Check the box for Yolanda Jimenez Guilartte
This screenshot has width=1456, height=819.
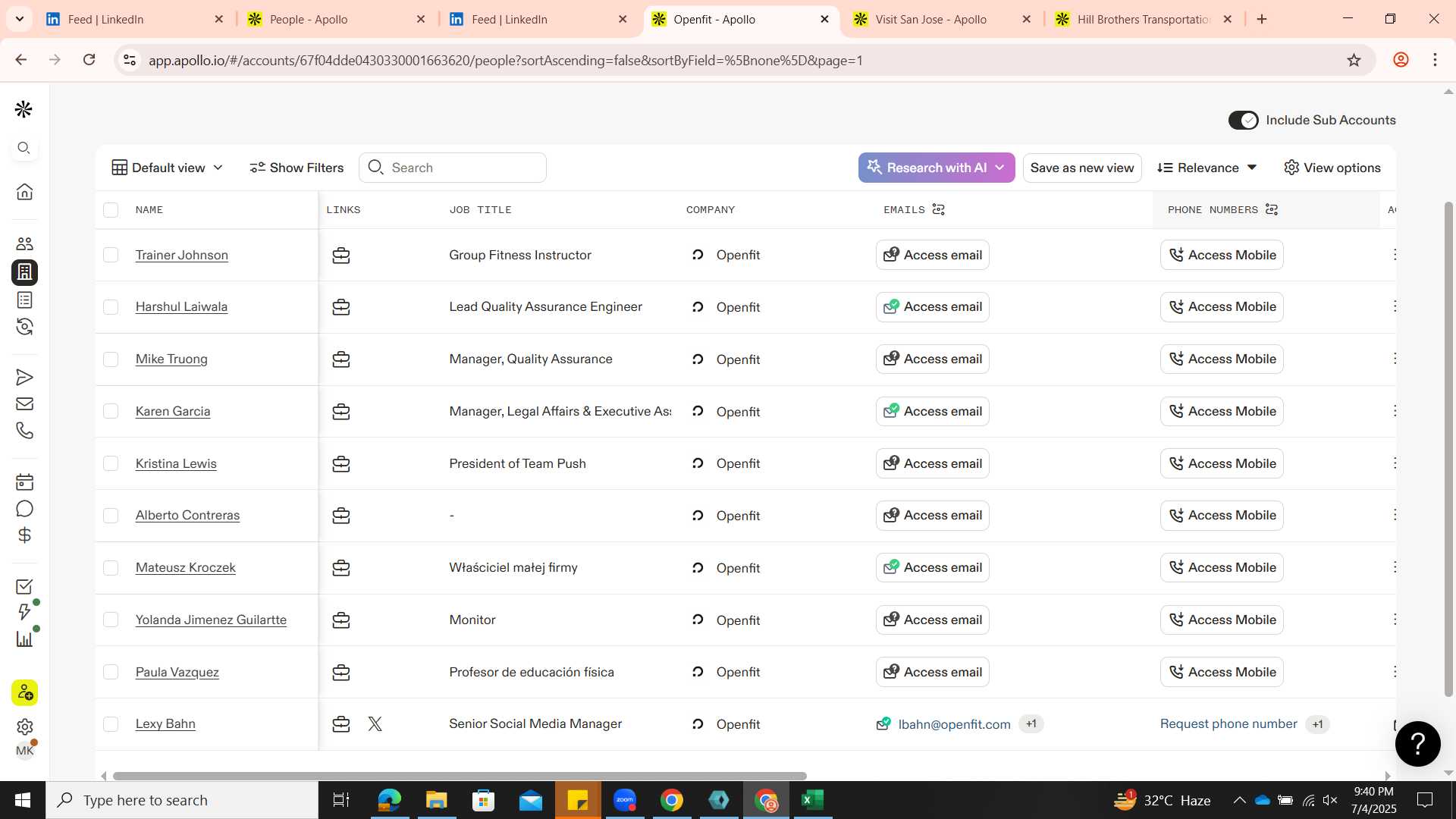[111, 620]
